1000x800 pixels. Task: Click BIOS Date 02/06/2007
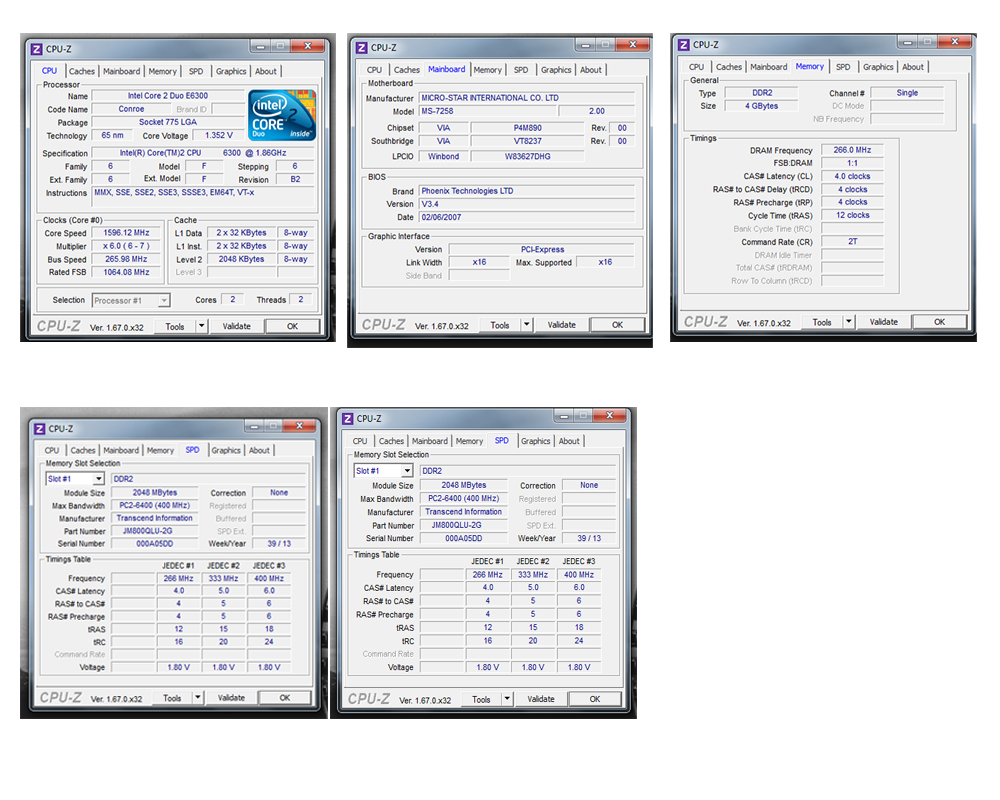click(526, 217)
